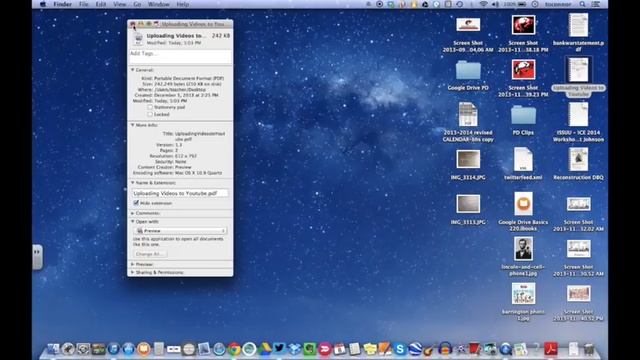
Task: Toggle the Locked checkbox
Action: [x=150, y=114]
